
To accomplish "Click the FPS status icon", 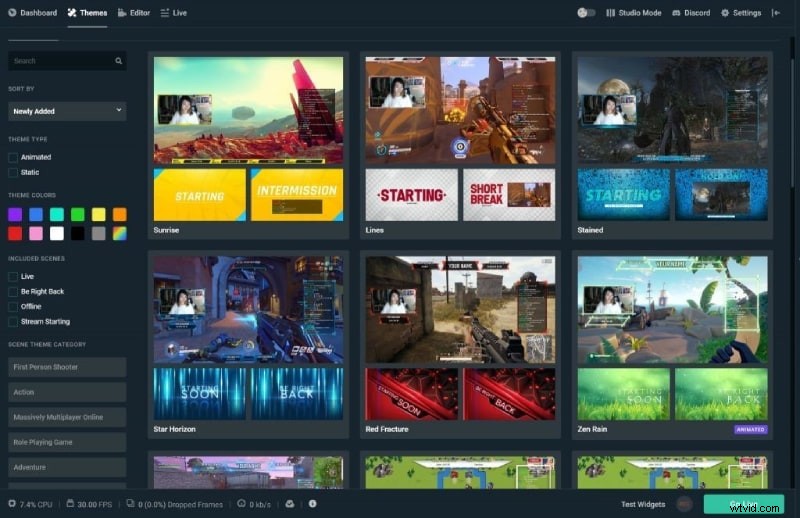I will click(70, 504).
